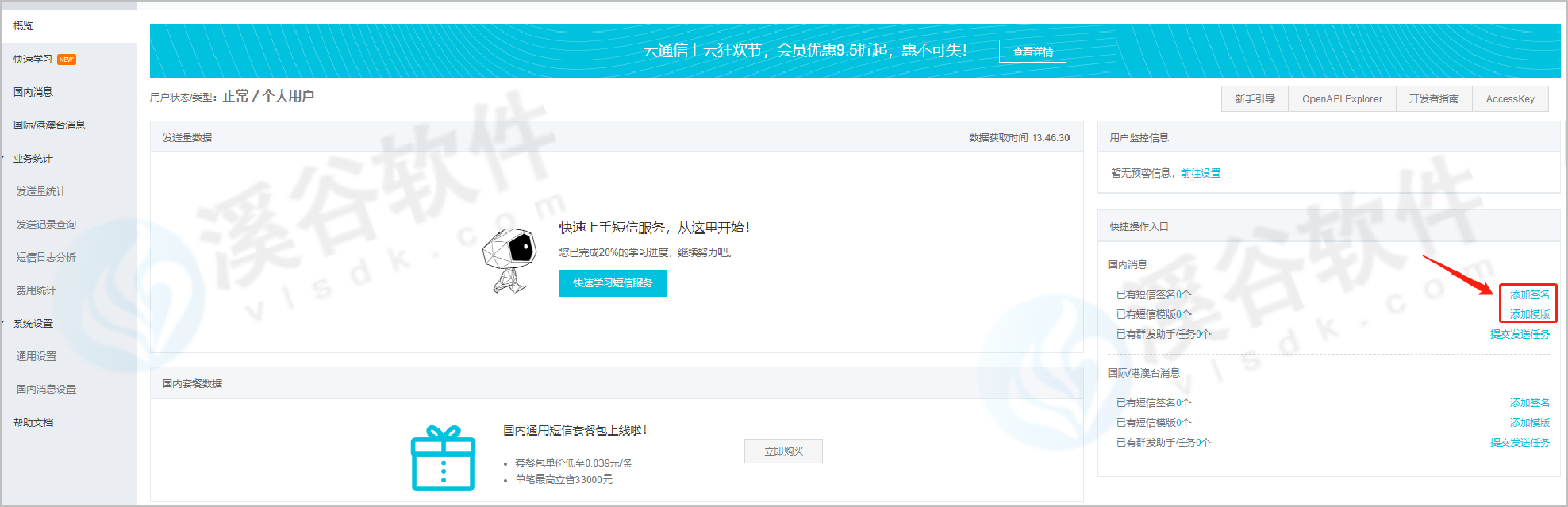Go to 国际/港澳台消息 in the sidebar
Screen dimensions: 1568x507
point(49,125)
